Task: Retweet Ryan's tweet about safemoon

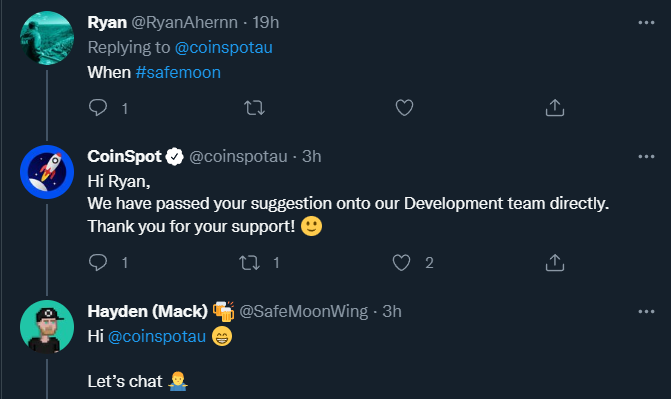Action: [255, 108]
